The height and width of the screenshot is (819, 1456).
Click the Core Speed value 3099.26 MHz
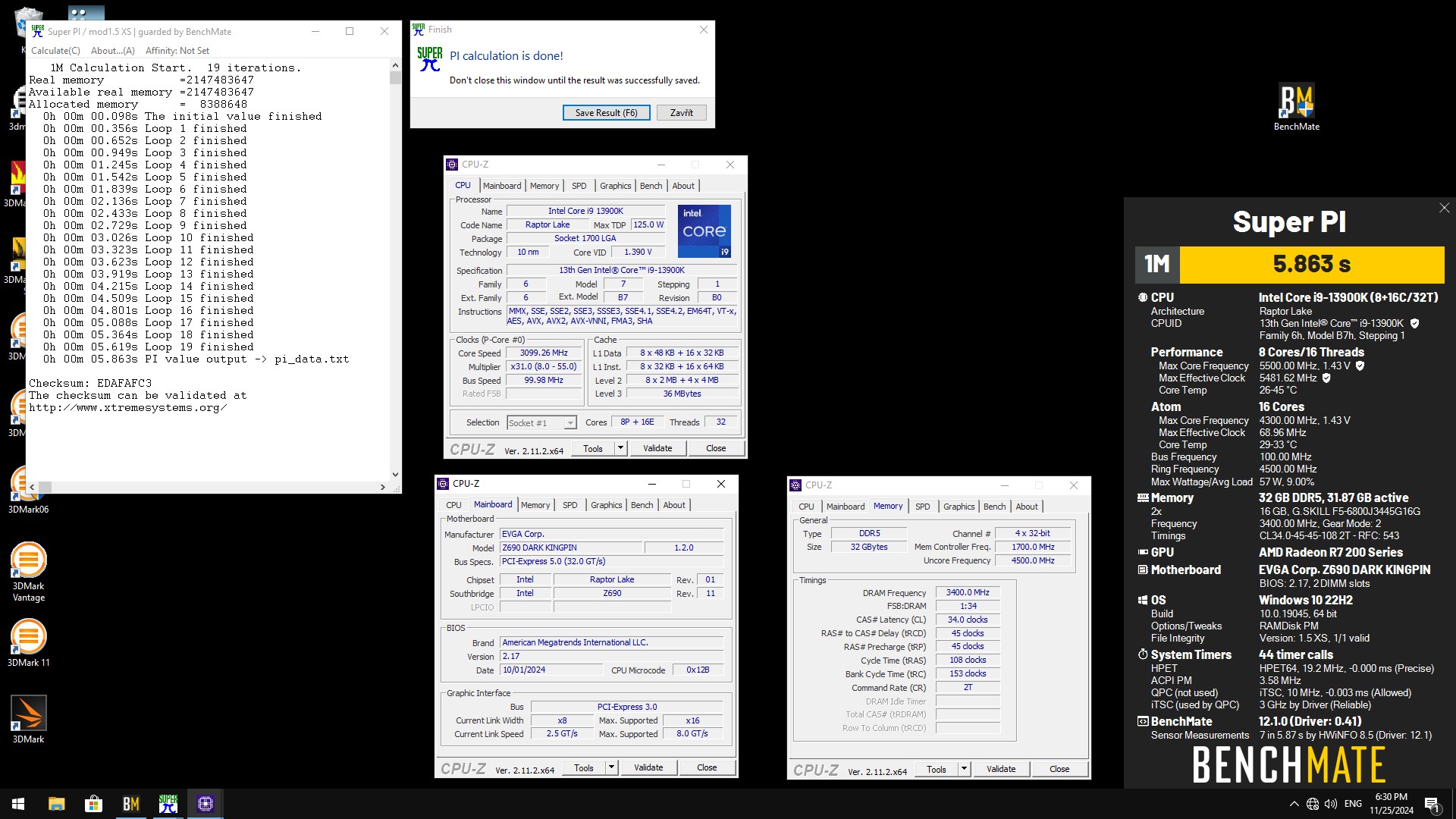(x=543, y=353)
